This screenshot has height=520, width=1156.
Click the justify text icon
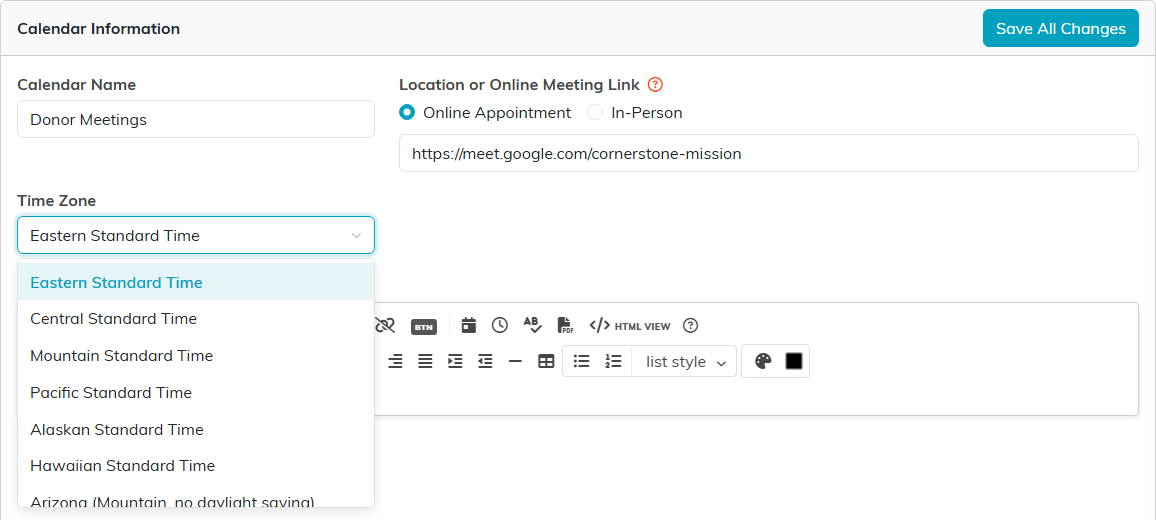425,361
